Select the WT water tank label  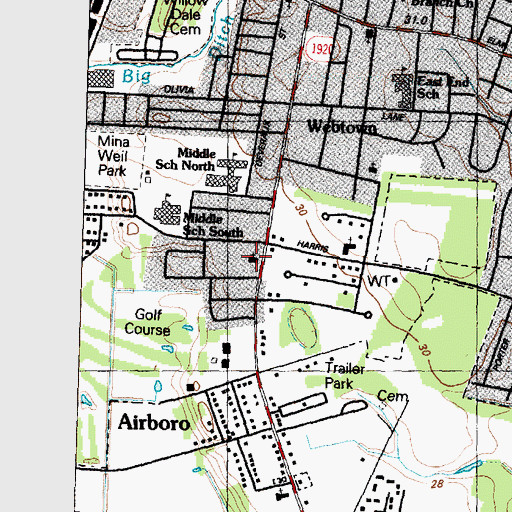point(378,281)
